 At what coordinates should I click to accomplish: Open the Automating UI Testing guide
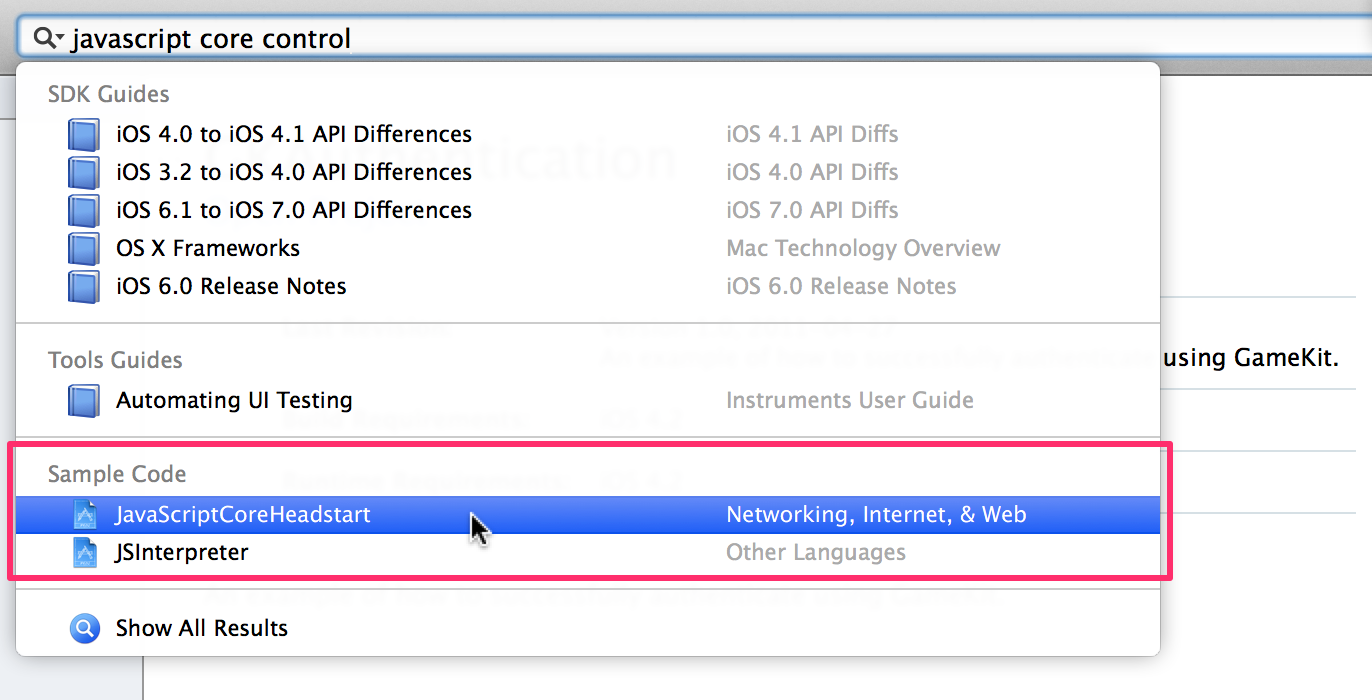click(x=588, y=400)
